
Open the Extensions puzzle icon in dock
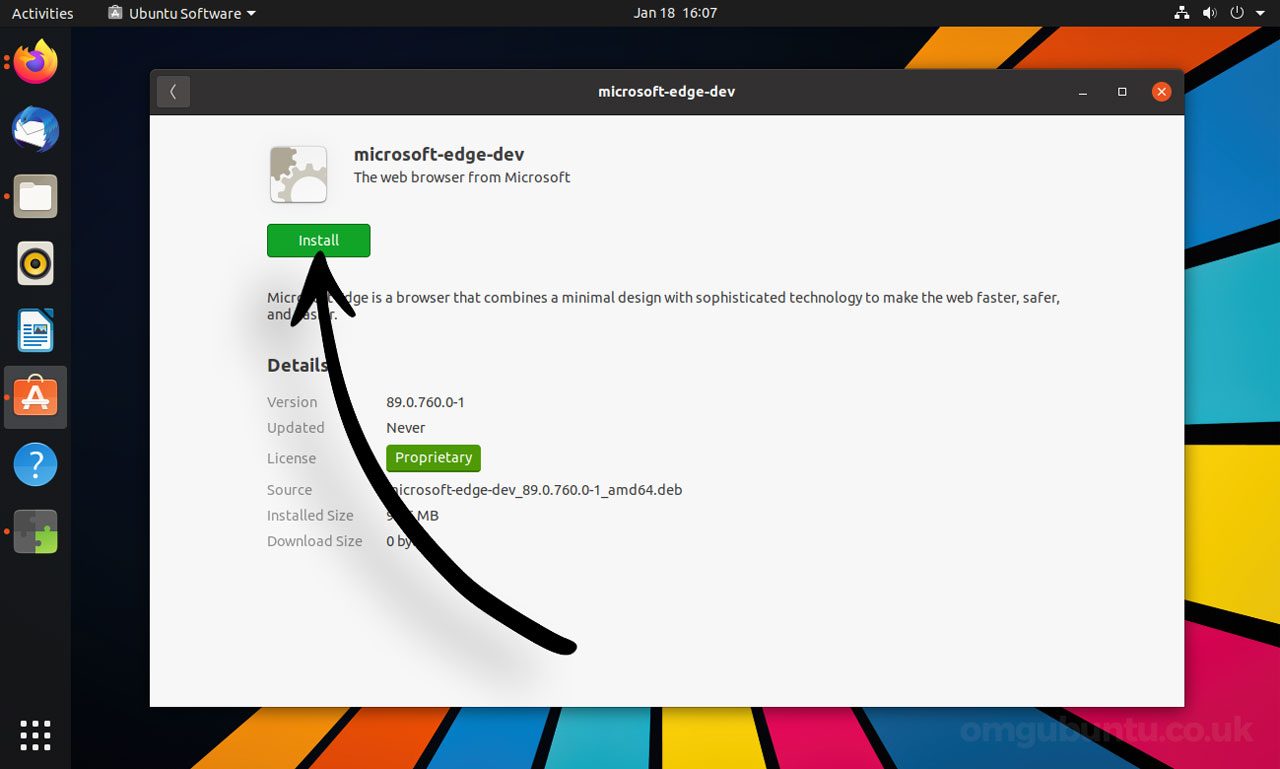(x=36, y=532)
